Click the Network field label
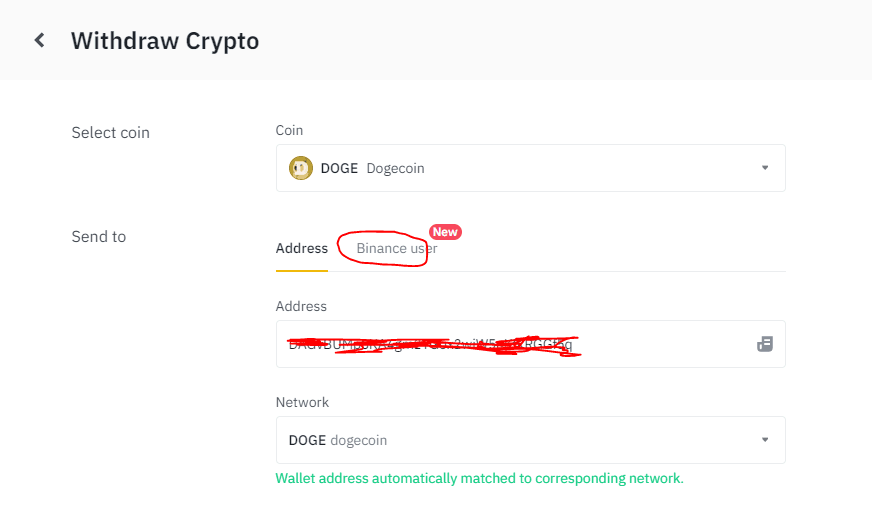872x526 pixels. coord(302,403)
